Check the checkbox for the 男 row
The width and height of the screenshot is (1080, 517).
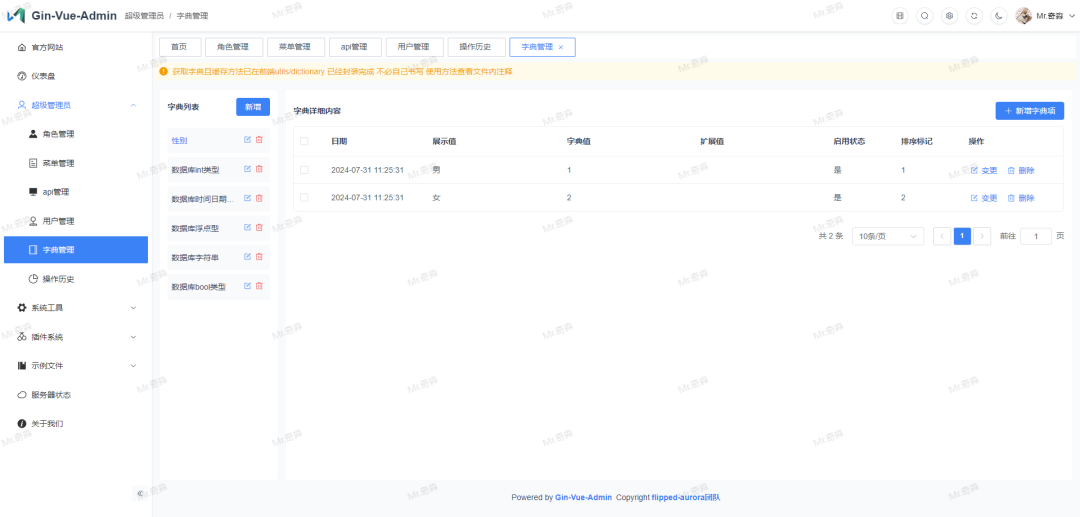(x=305, y=170)
